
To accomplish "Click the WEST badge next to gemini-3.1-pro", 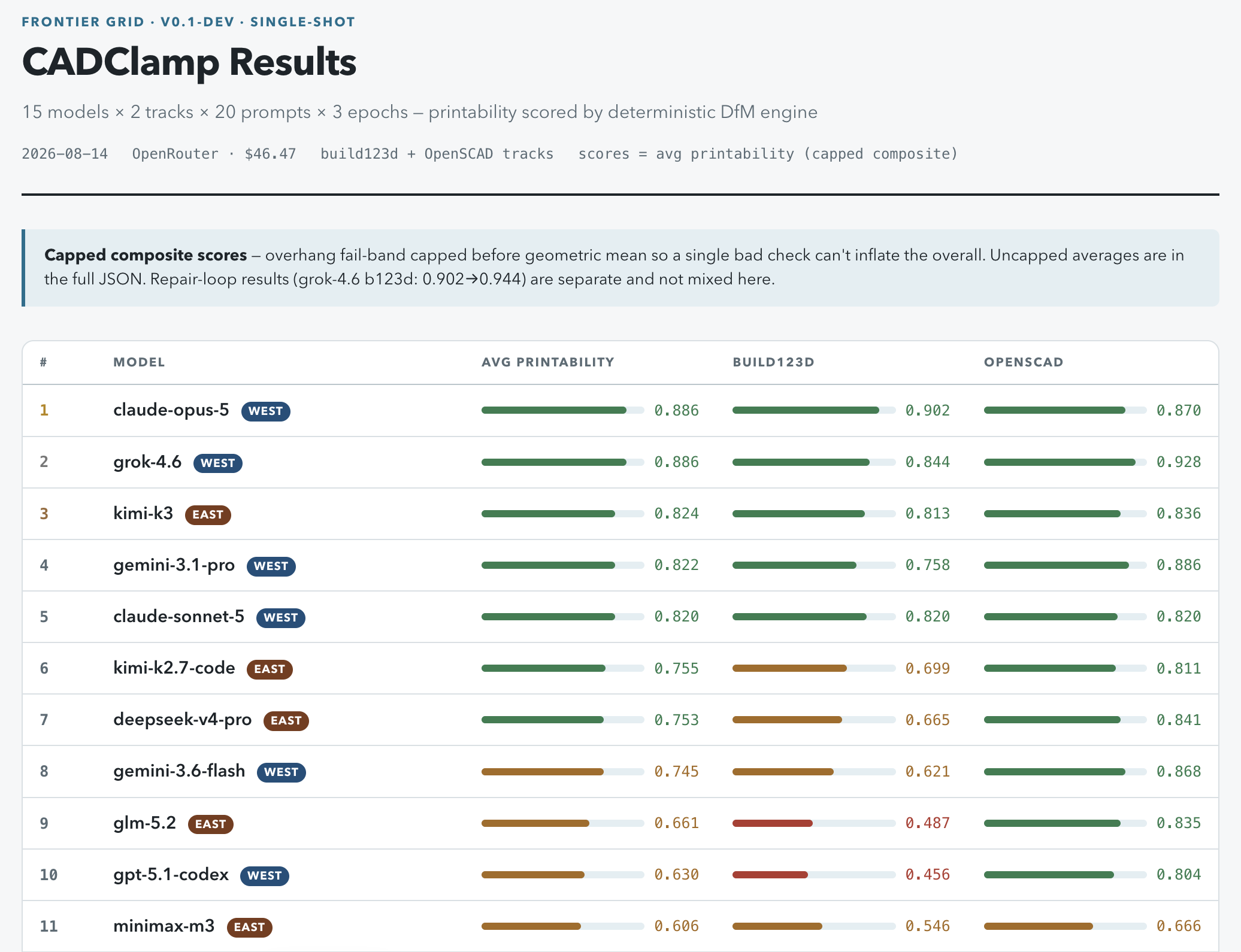I will (x=271, y=566).
